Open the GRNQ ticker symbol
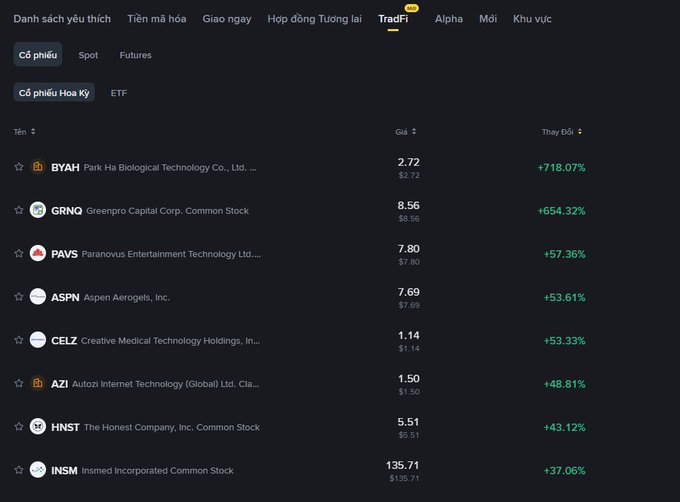This screenshot has height=502, width=680. (66, 211)
